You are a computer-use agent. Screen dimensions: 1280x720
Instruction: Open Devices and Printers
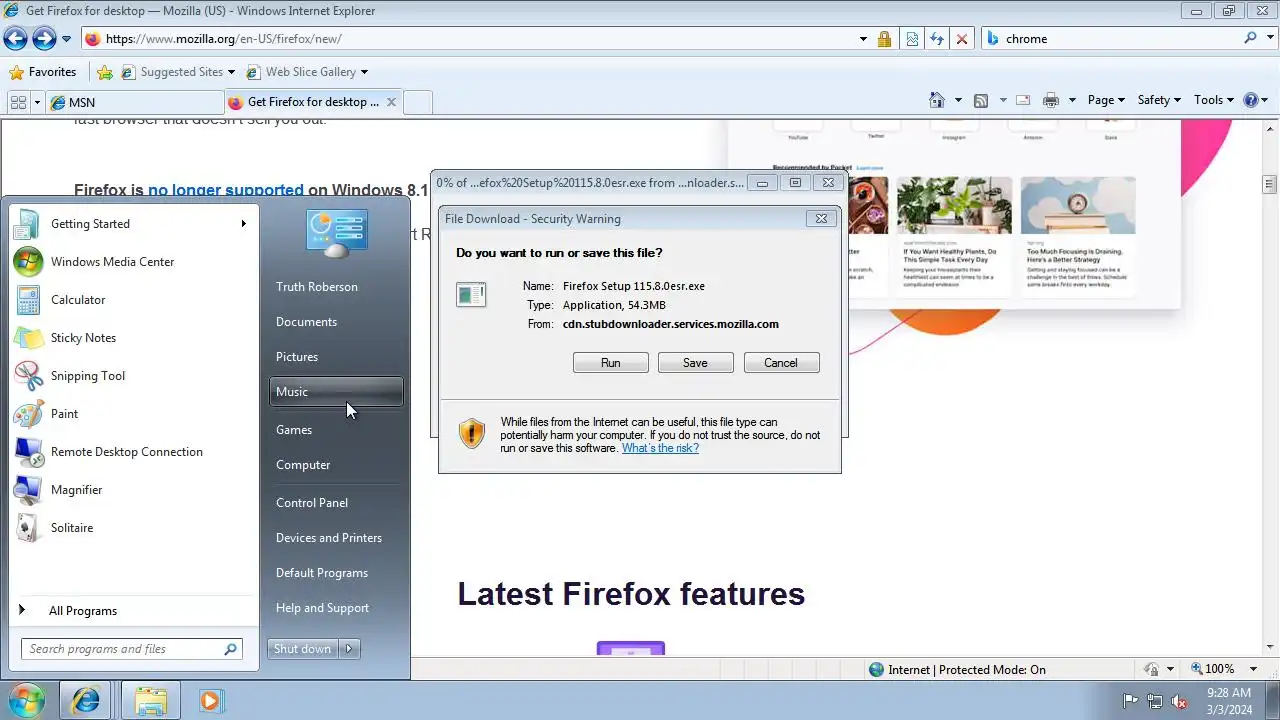[x=336, y=538]
